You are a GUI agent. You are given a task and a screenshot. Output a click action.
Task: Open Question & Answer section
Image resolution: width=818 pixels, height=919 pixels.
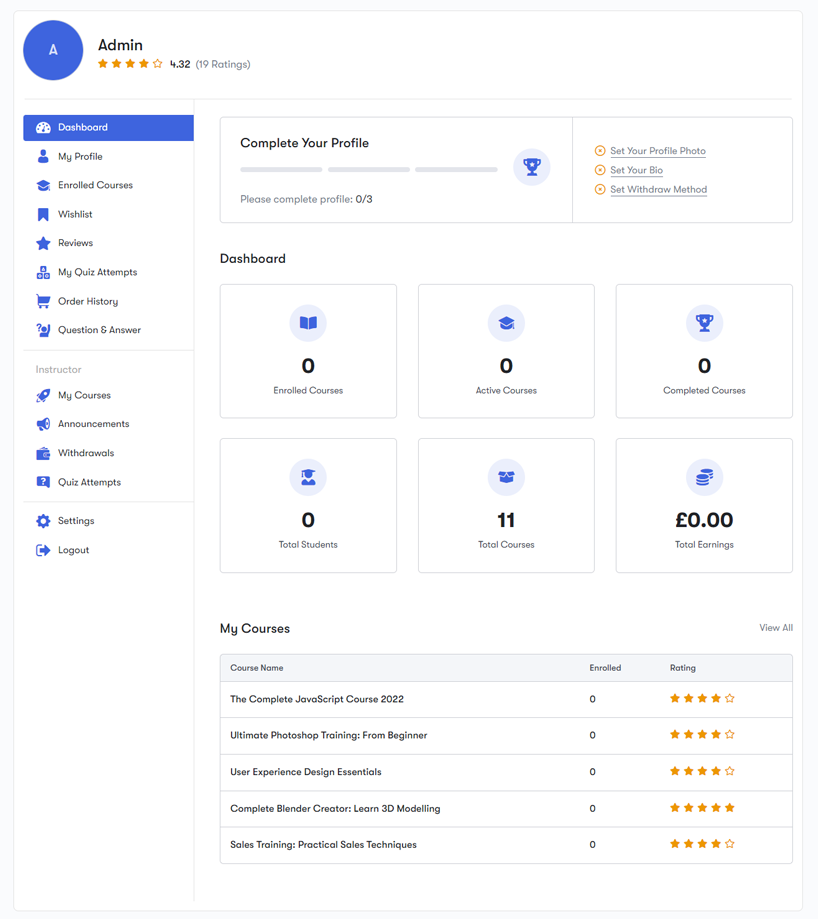(99, 330)
